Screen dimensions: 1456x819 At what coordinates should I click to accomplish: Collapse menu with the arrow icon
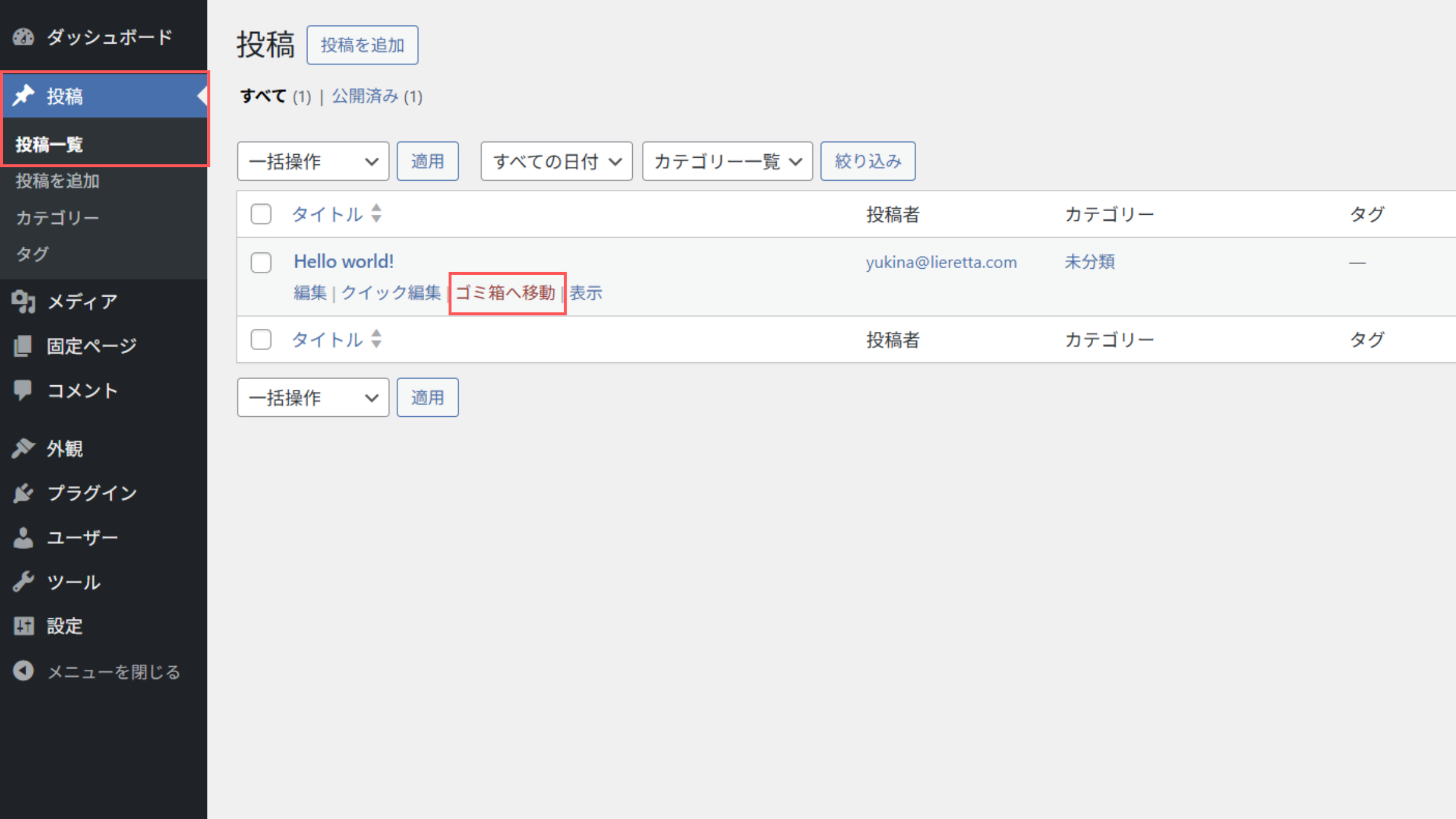[x=23, y=671]
